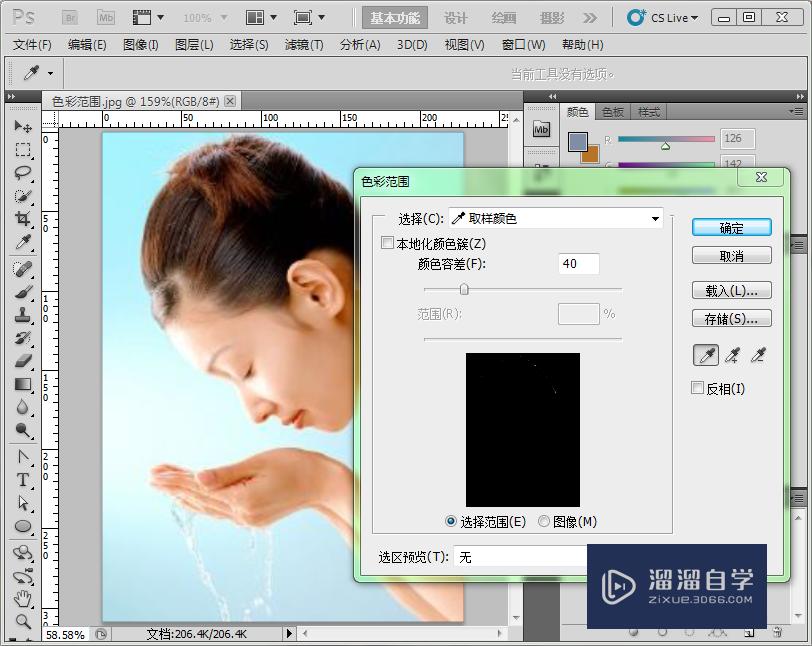Select the Zoom tool
The height and width of the screenshot is (646, 812).
click(x=23, y=621)
